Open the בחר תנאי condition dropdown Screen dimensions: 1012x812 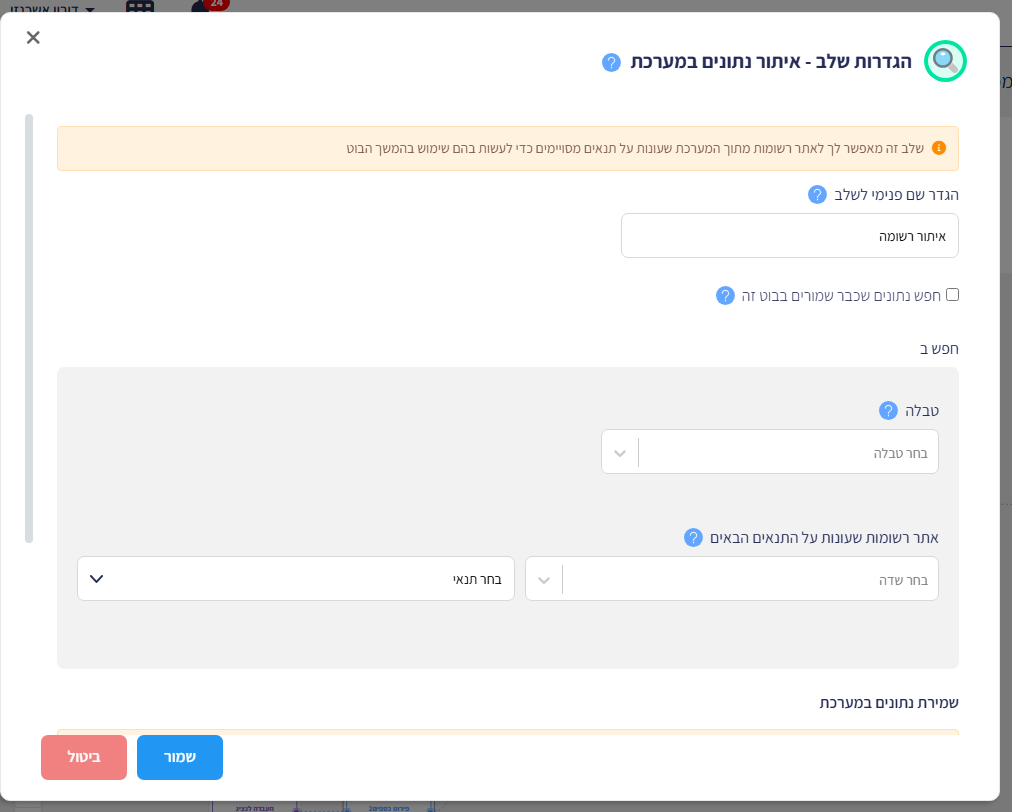coord(296,579)
